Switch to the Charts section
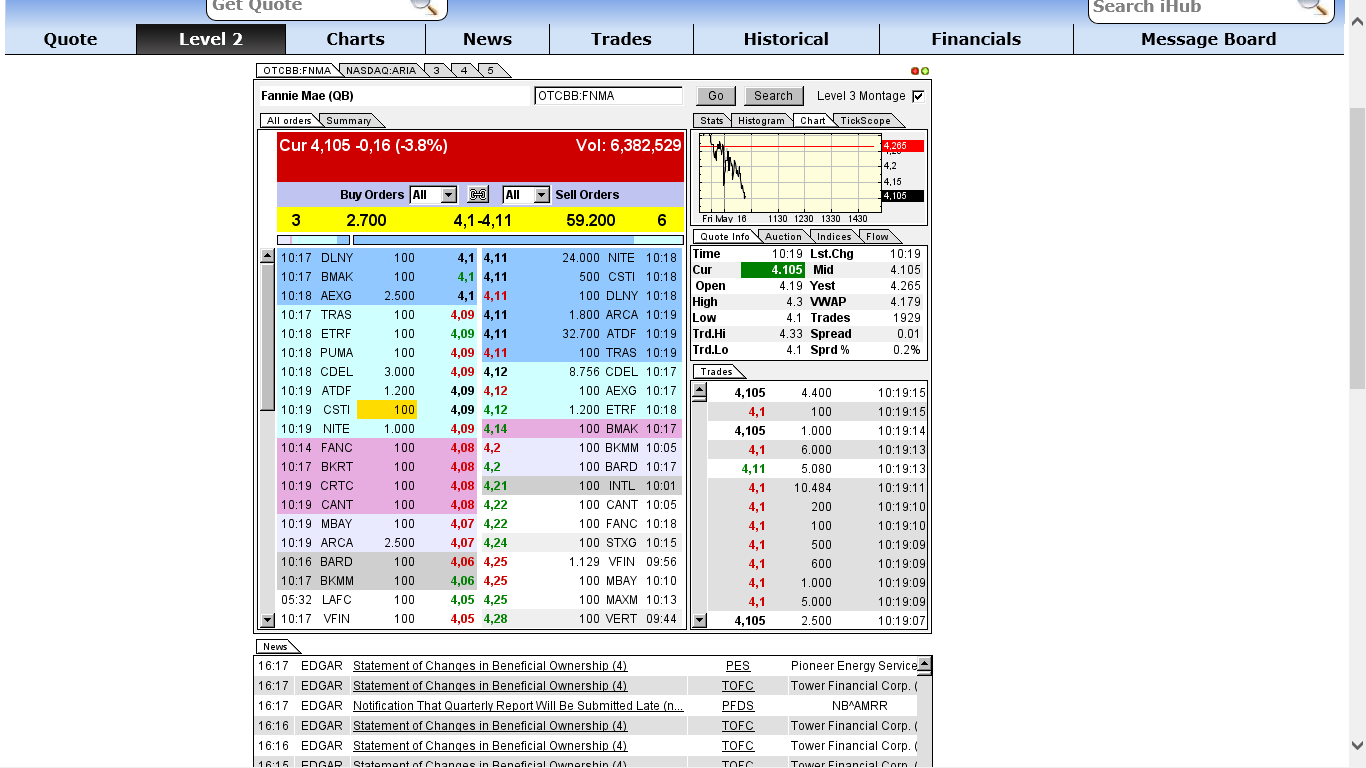1366x768 pixels. coord(355,39)
